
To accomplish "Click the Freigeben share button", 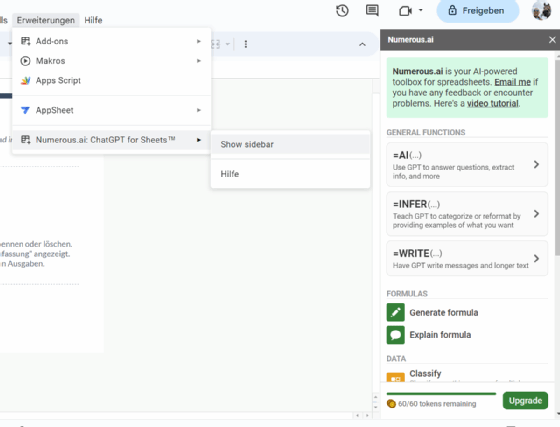I will 478,11.
